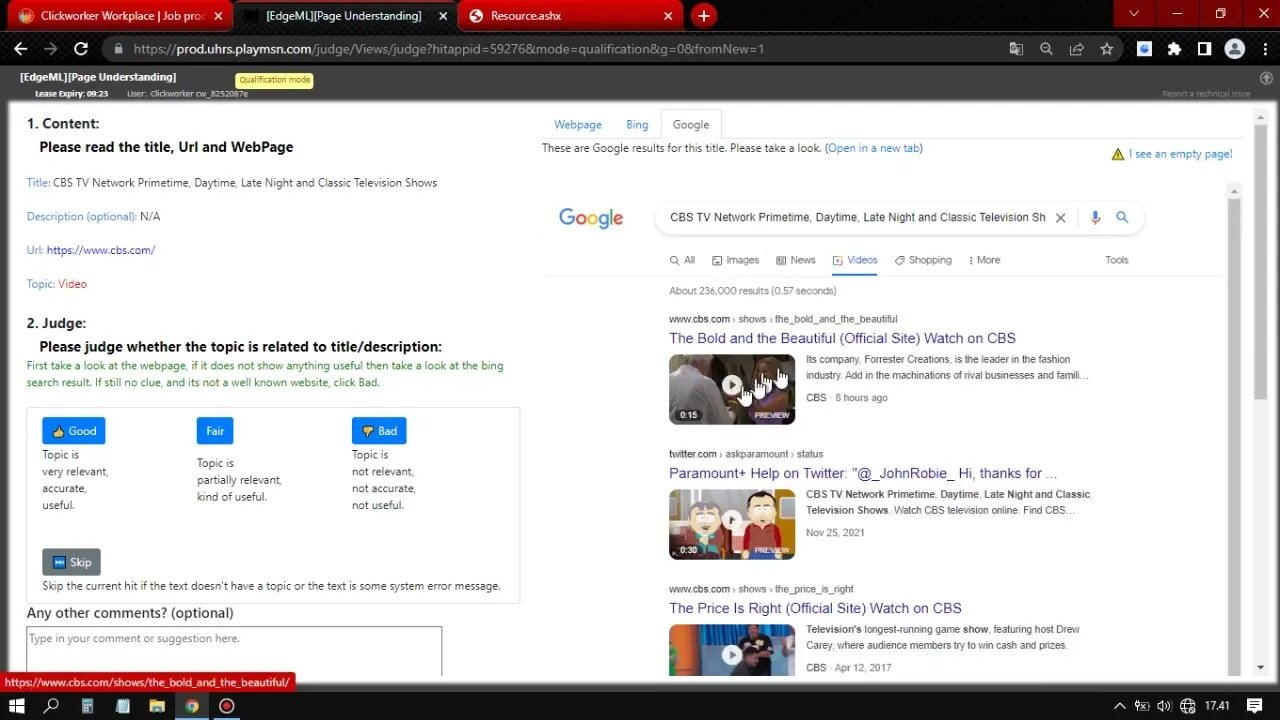Open the taskbar clock showing 17.41

click(x=1217, y=705)
